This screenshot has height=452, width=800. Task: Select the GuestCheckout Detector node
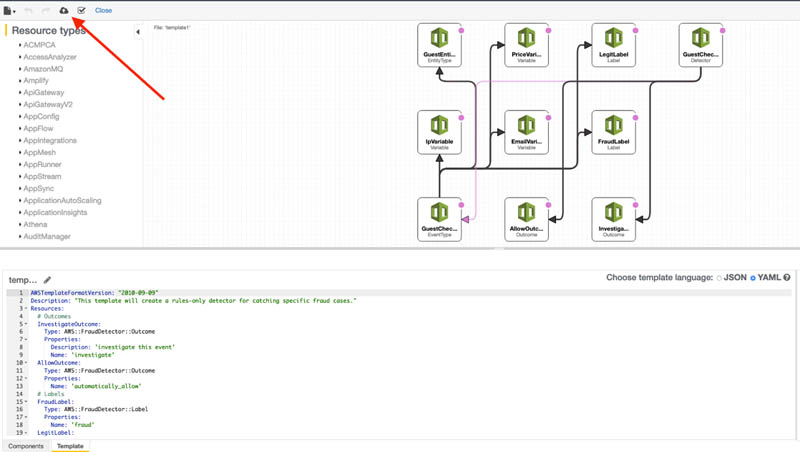[701, 45]
